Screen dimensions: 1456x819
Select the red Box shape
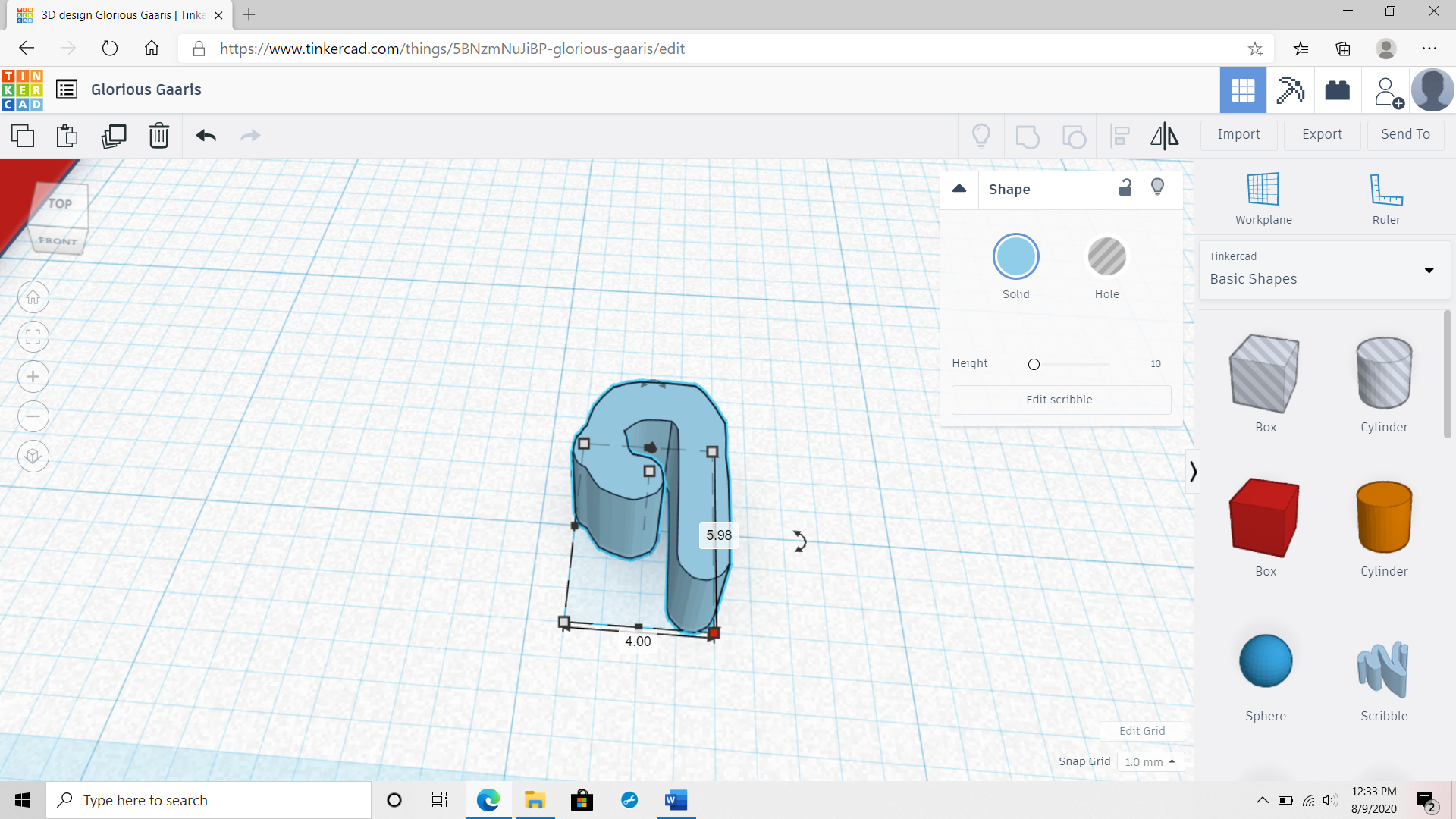(x=1265, y=518)
